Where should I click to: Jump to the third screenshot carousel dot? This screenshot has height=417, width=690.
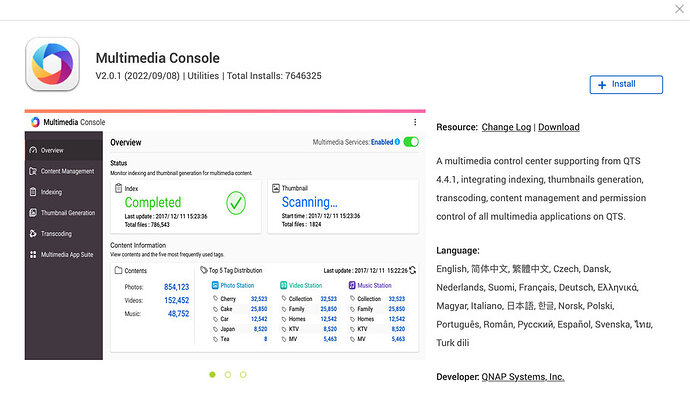[243, 374]
